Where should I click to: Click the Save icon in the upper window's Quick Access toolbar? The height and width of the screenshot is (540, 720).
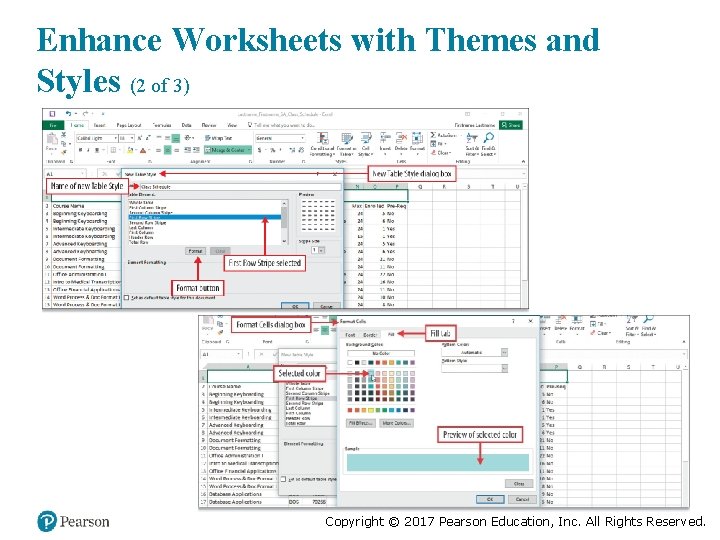tap(52, 113)
